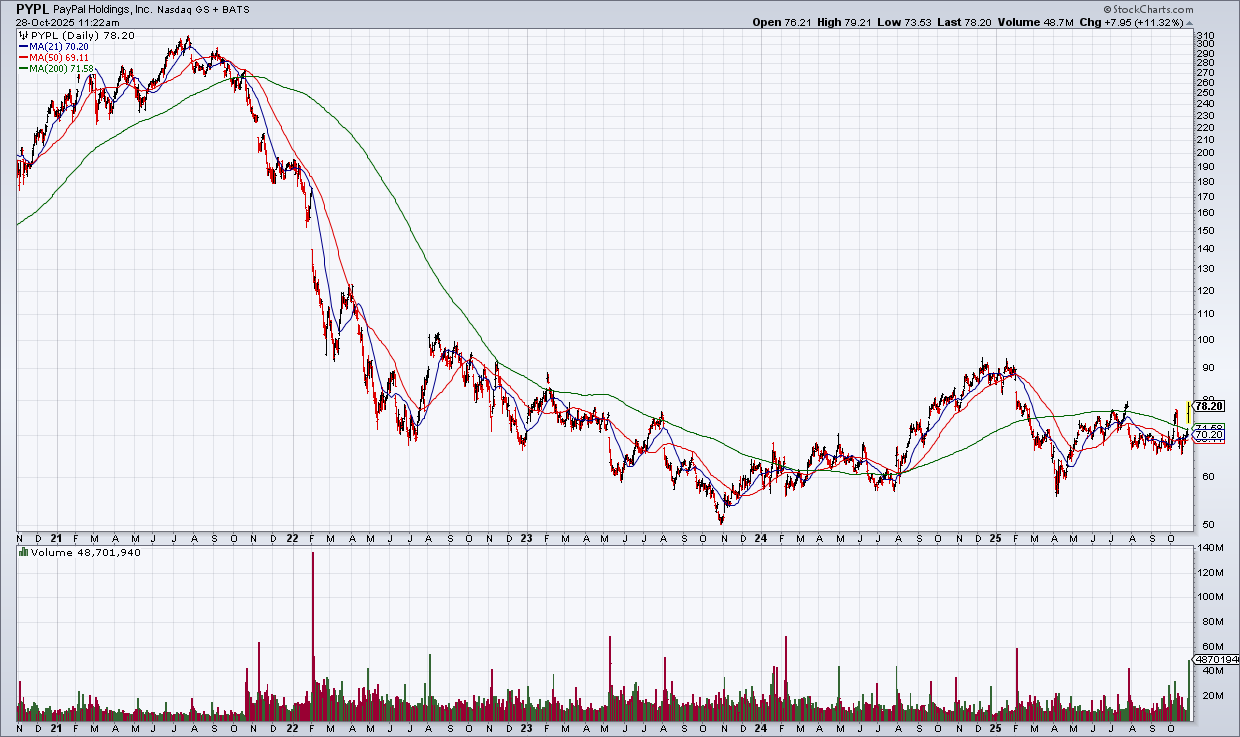
Task: Click the volume bars icon in lower panel
Action: pyautogui.click(x=21, y=552)
